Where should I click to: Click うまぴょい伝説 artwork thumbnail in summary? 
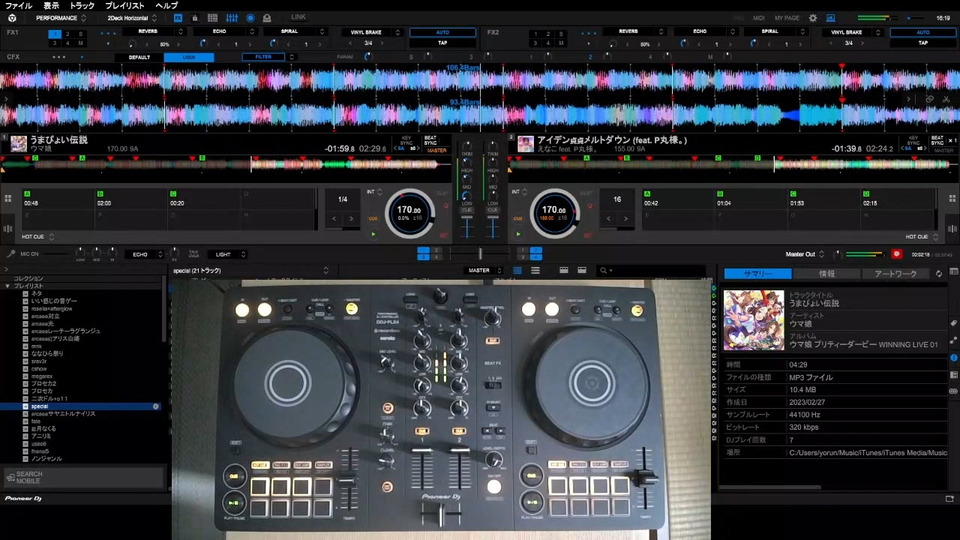pyautogui.click(x=753, y=320)
